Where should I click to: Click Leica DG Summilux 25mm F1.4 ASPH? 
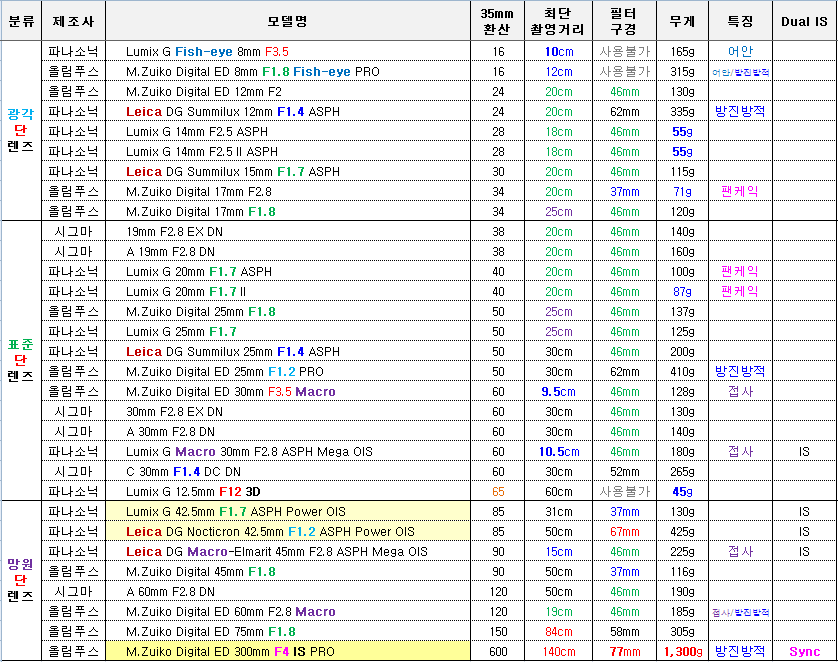pos(288,352)
